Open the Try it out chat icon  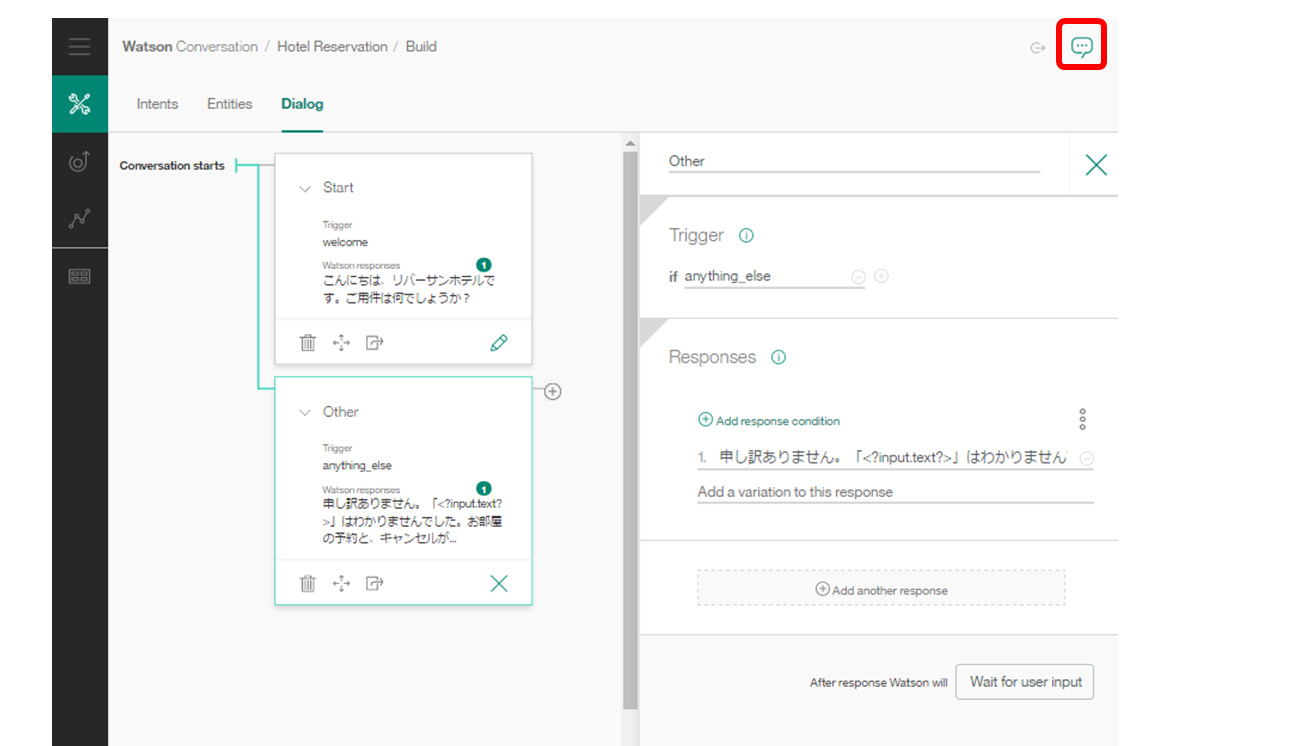[1081, 46]
